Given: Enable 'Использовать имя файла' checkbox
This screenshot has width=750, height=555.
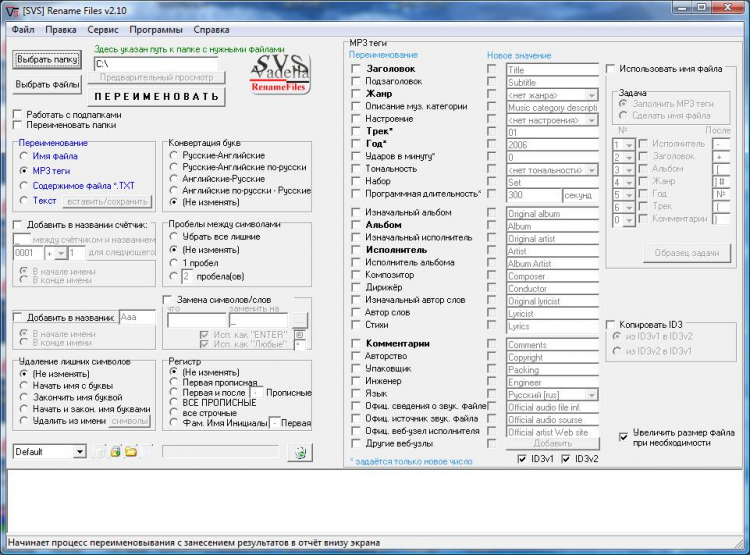Looking at the screenshot, I should coord(610,69).
